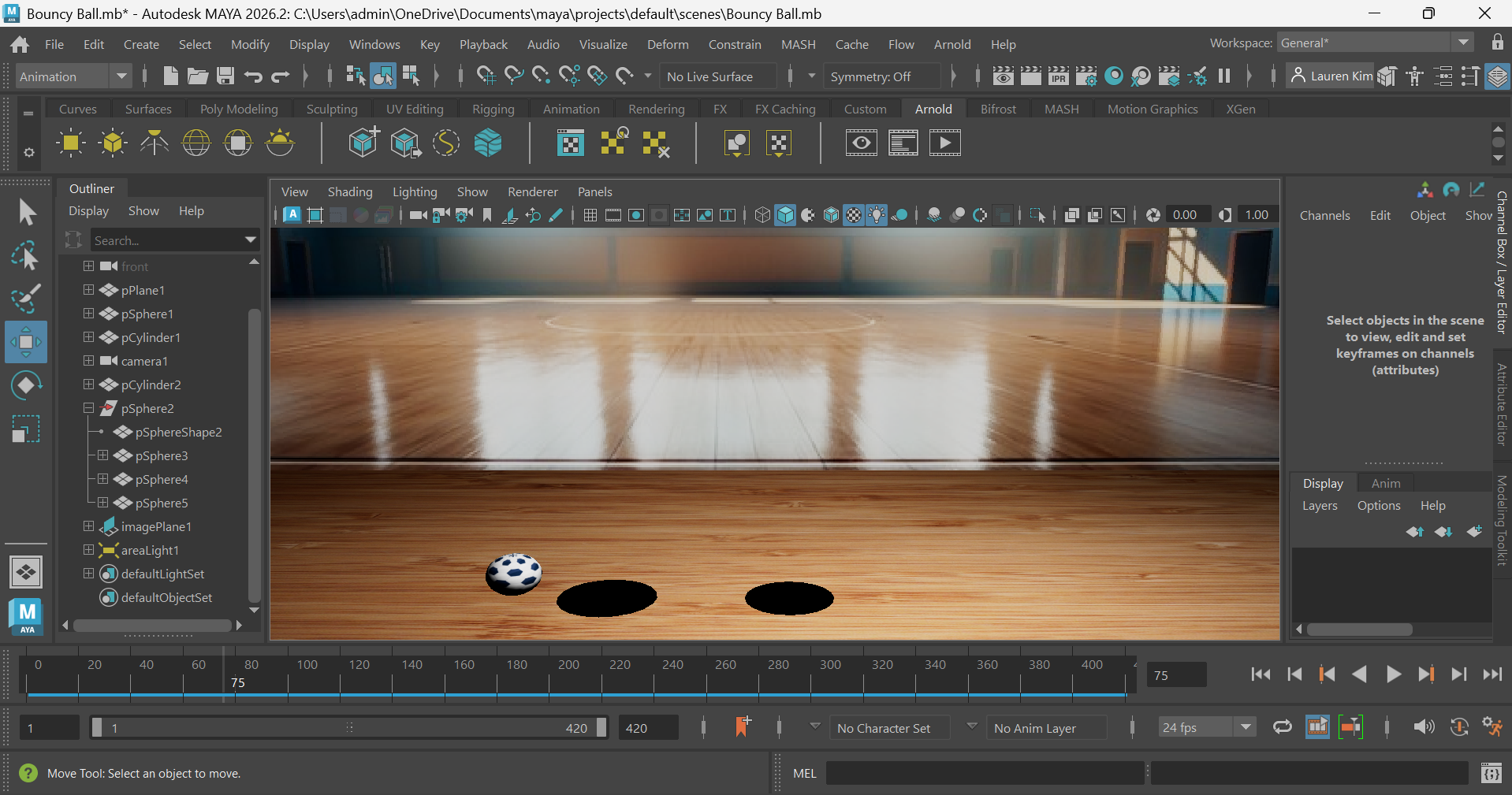This screenshot has width=1512, height=795.
Task: Toggle the viewport grid display
Action: click(x=590, y=215)
